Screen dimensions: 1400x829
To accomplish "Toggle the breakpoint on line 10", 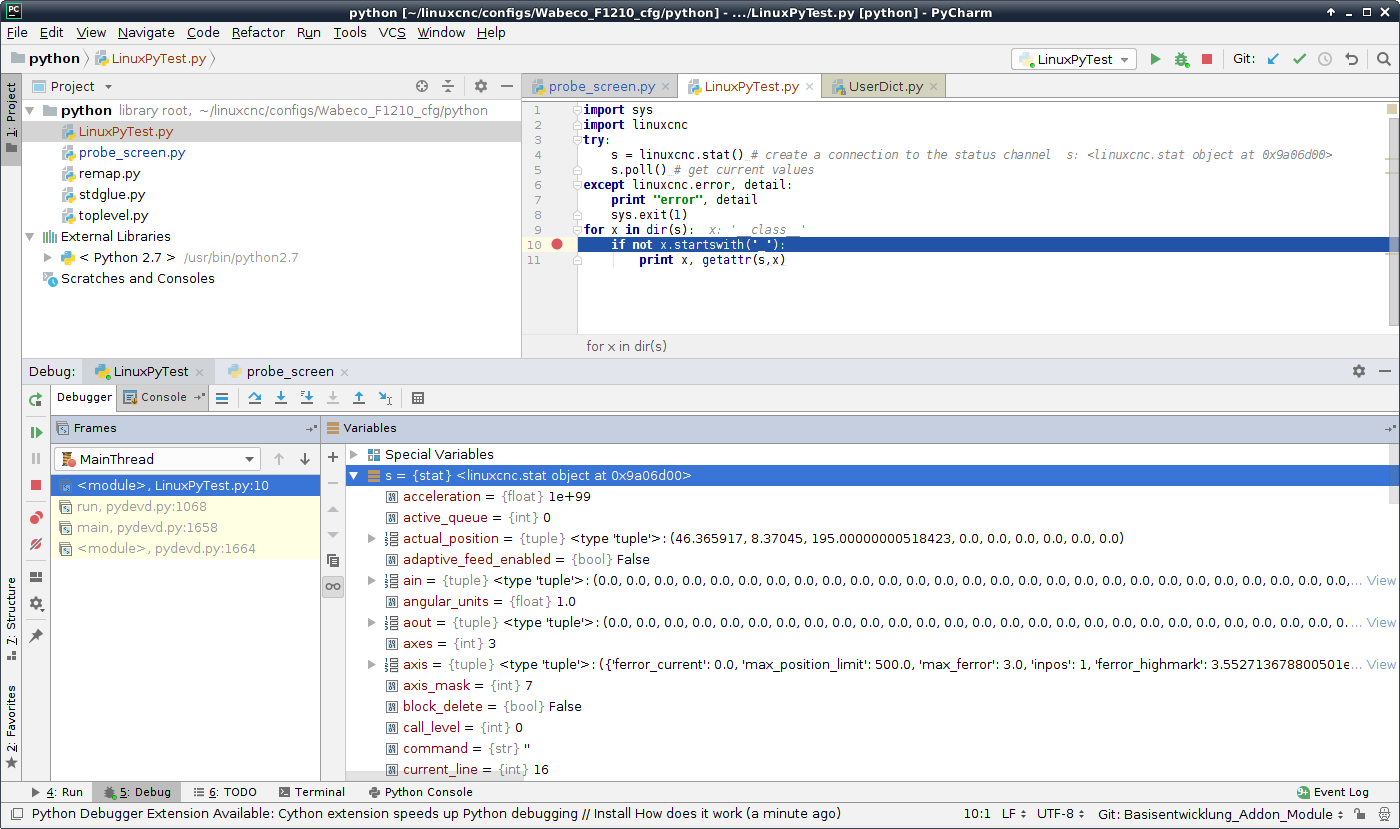I will (x=557, y=245).
